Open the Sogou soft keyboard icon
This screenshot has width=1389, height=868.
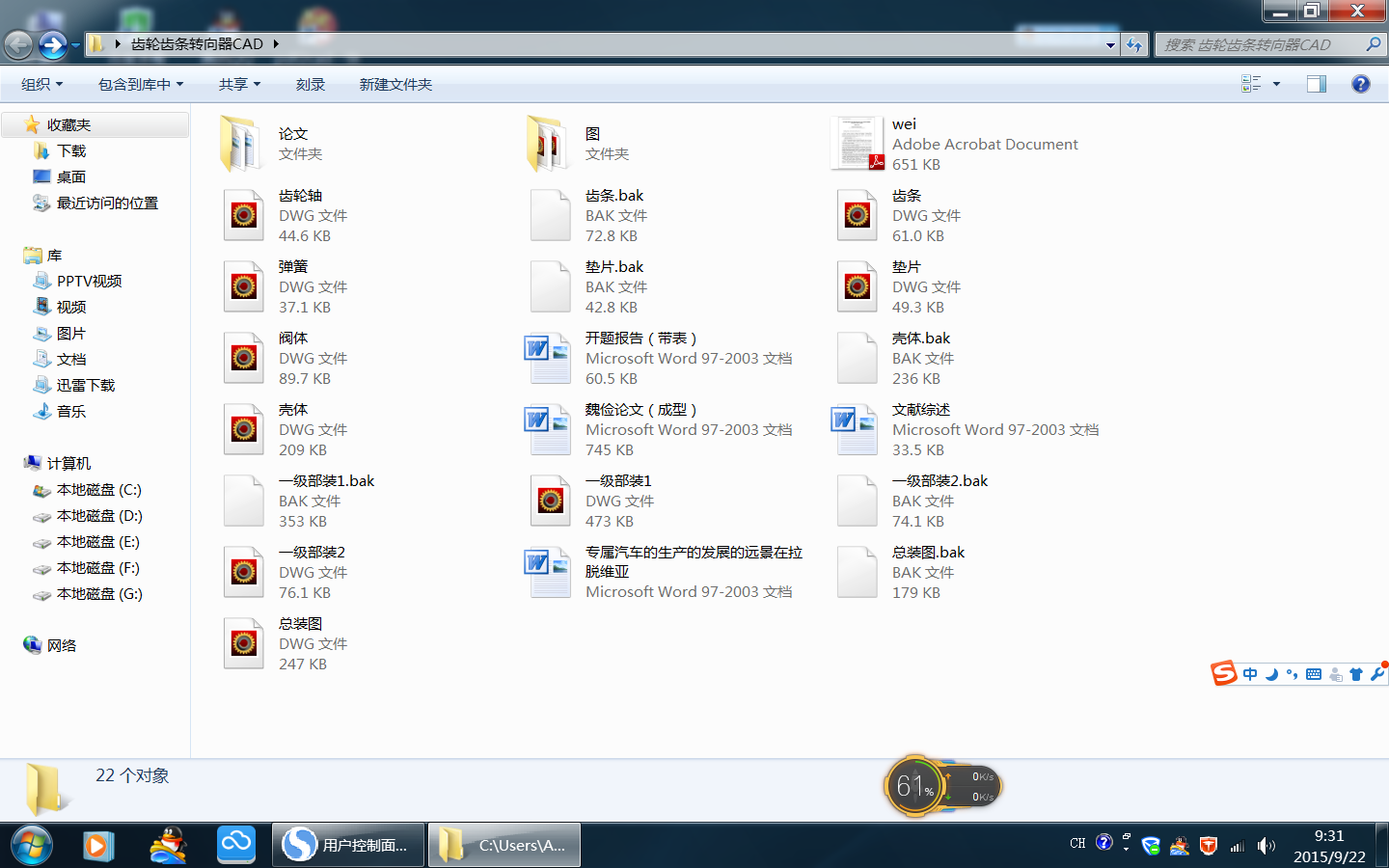[1313, 673]
